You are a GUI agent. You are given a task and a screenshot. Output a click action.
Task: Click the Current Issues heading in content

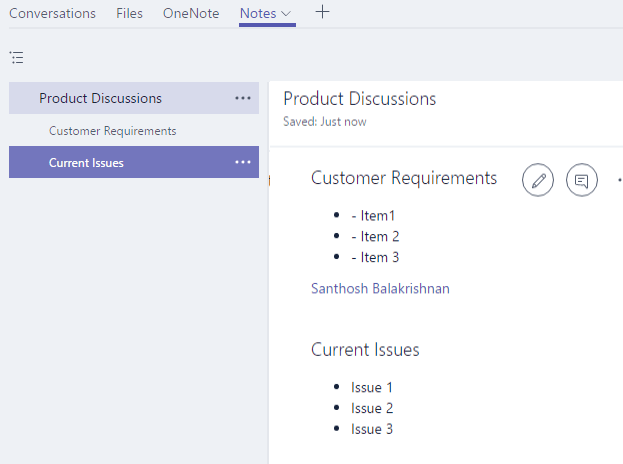click(365, 350)
